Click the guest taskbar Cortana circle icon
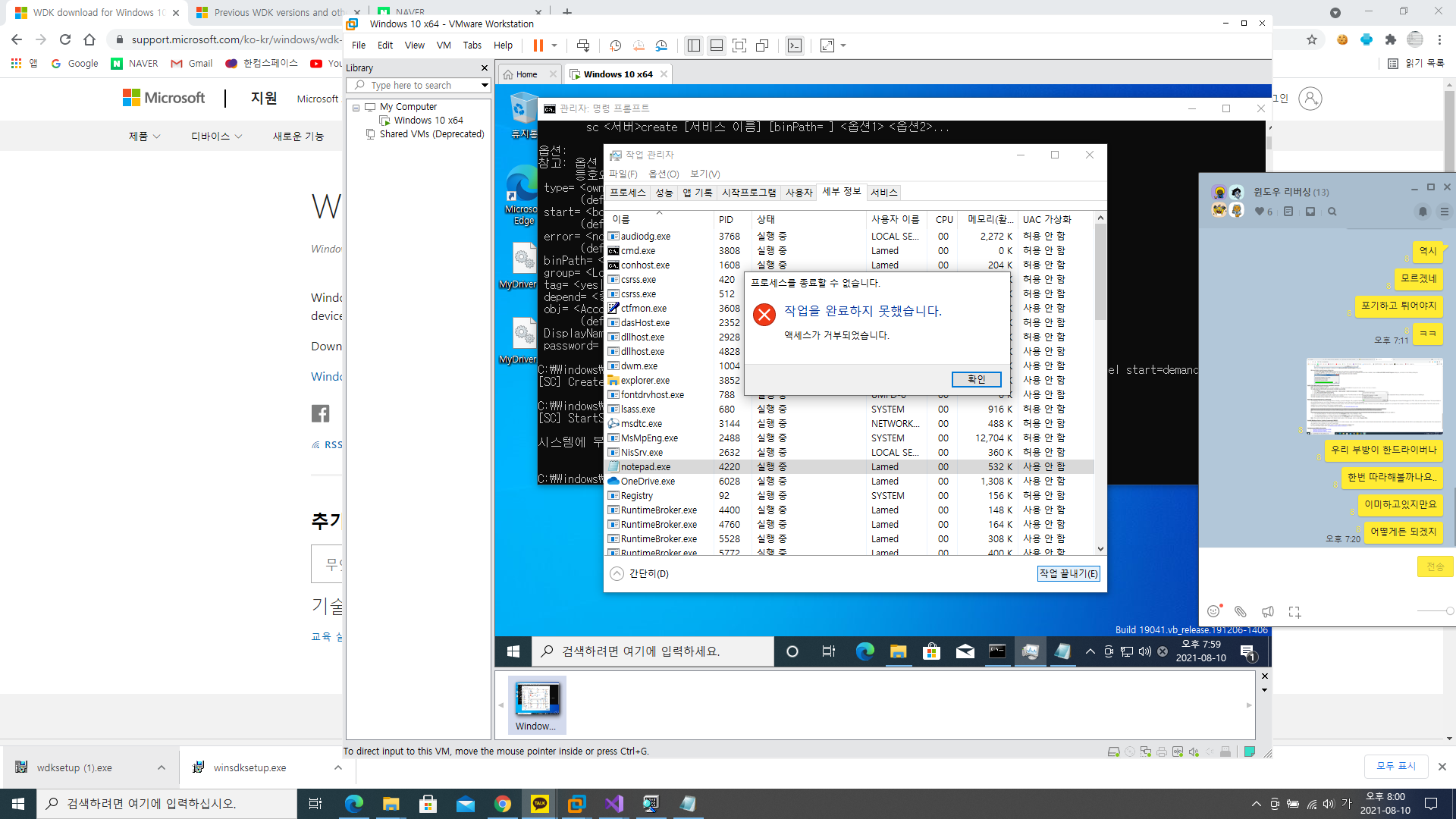1456x819 pixels. click(x=792, y=651)
